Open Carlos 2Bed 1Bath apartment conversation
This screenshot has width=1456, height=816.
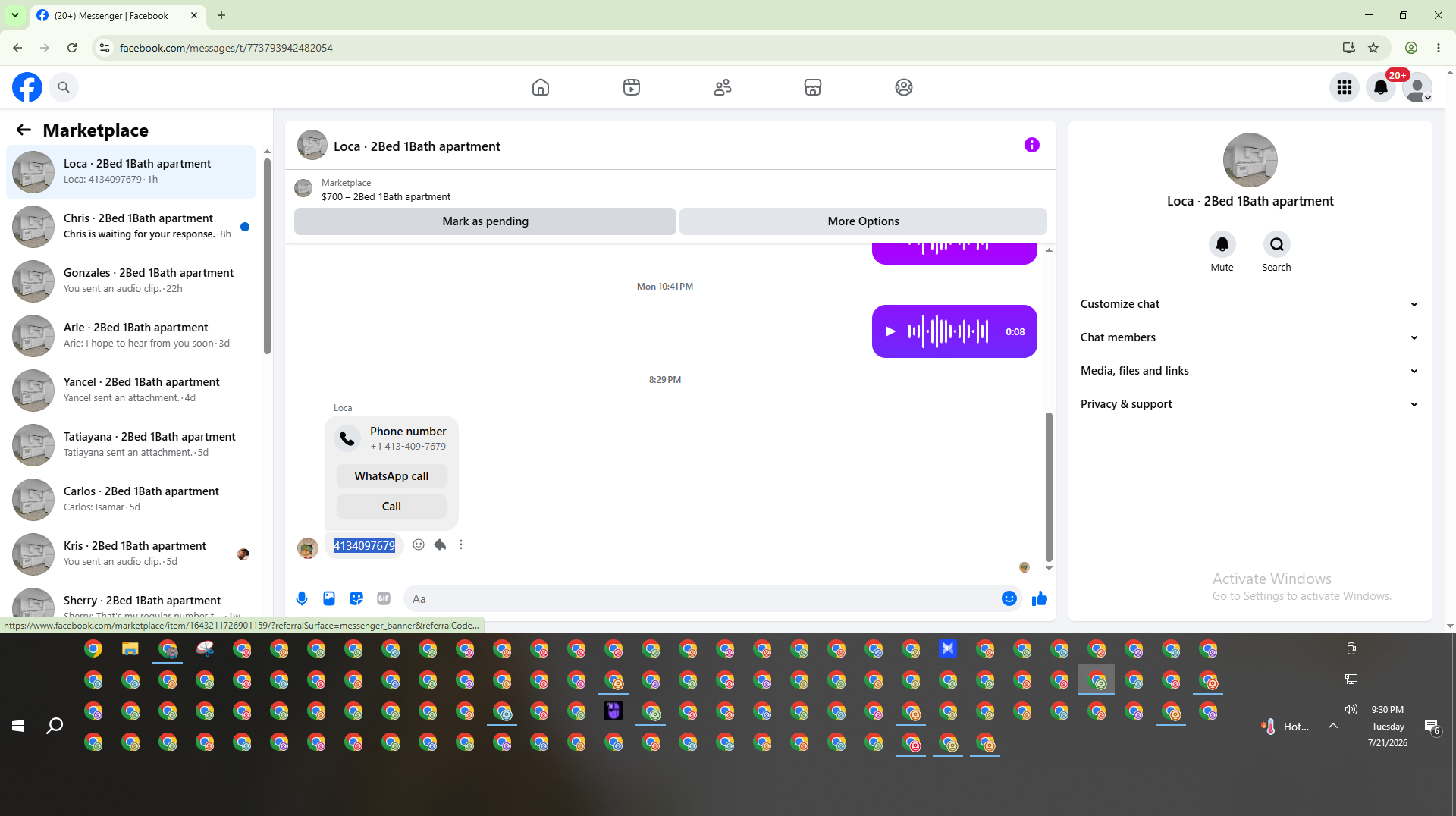click(131, 500)
